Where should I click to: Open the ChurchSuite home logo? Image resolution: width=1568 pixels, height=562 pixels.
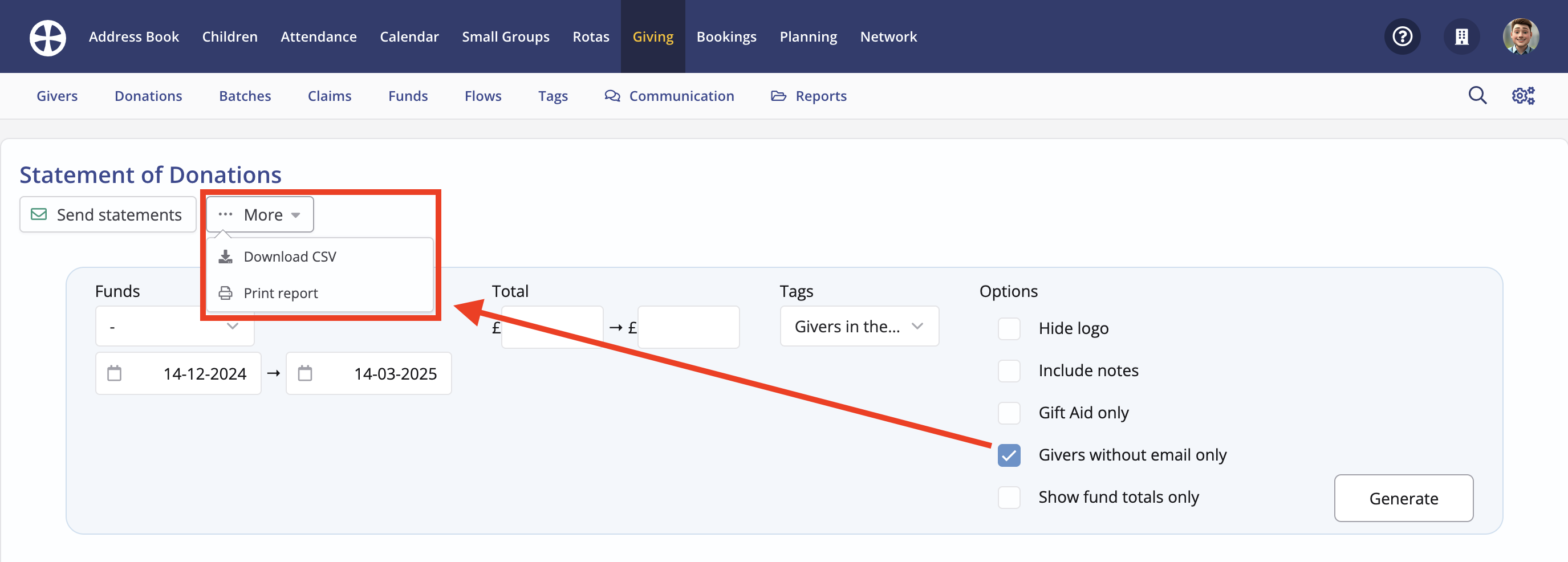[47, 37]
